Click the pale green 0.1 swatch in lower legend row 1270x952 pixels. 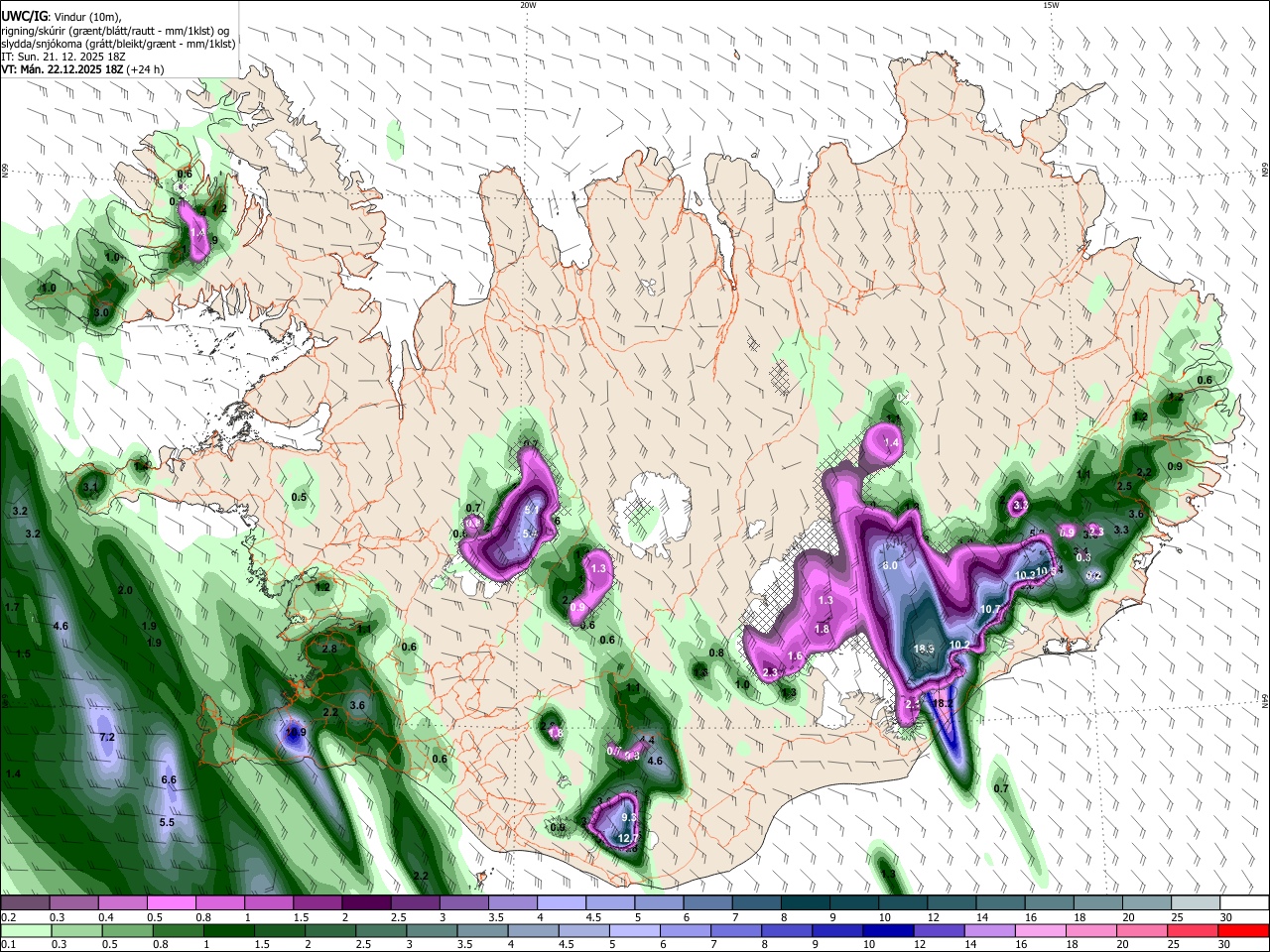(x=25, y=930)
